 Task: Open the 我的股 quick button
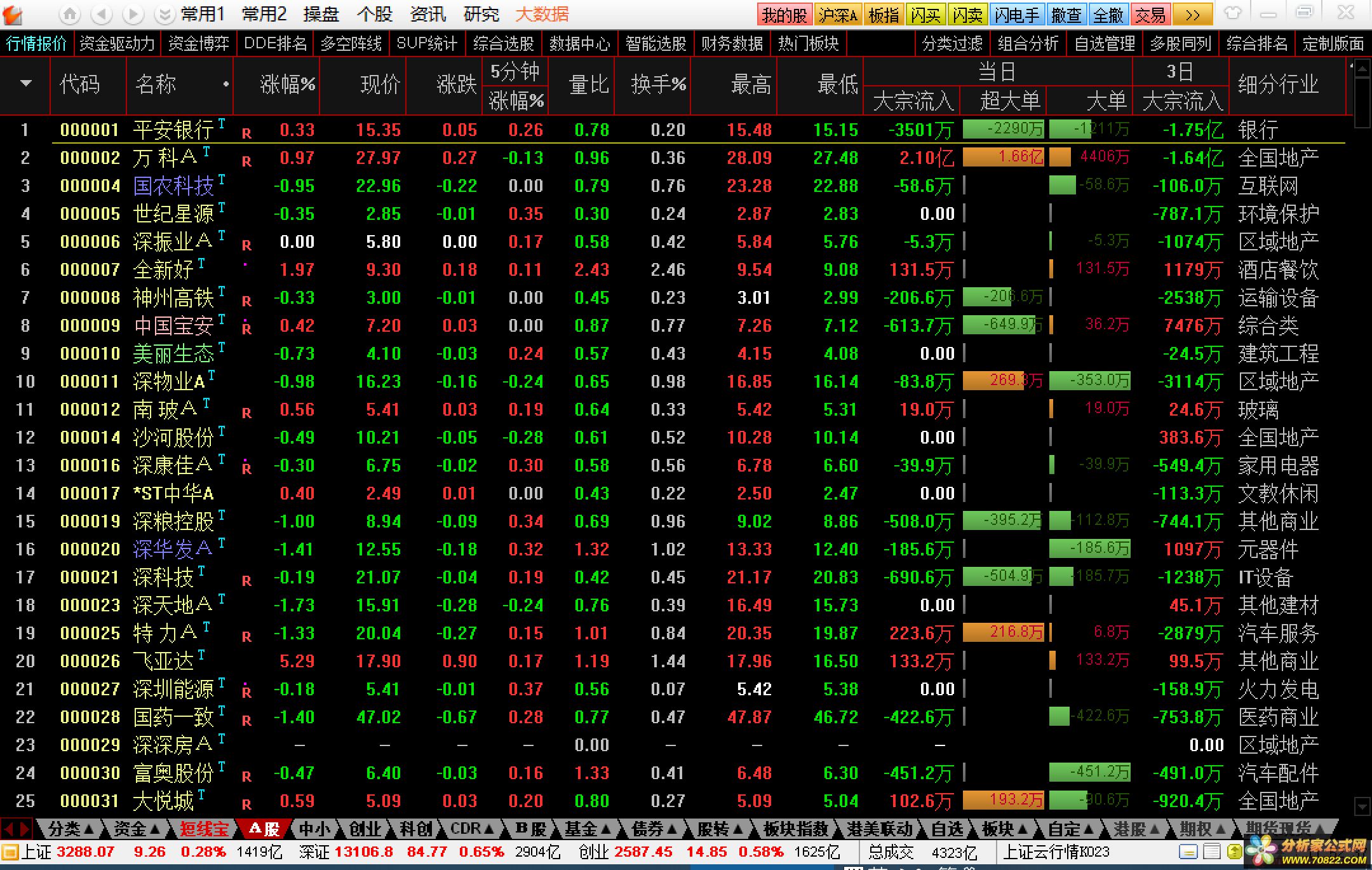point(784,14)
